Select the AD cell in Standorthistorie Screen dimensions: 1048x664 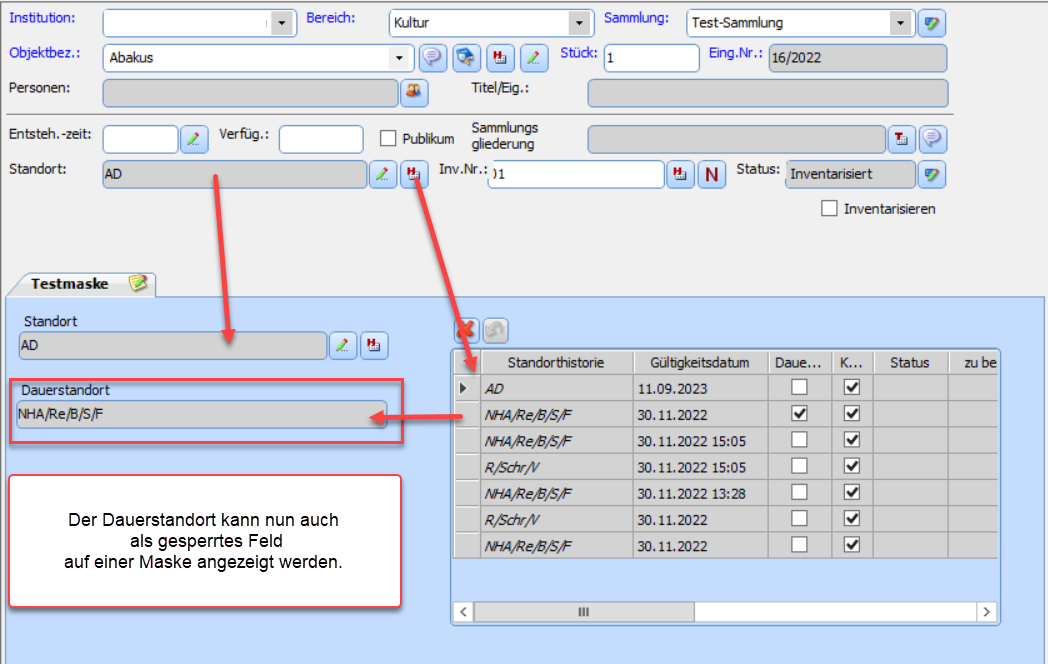coord(557,389)
